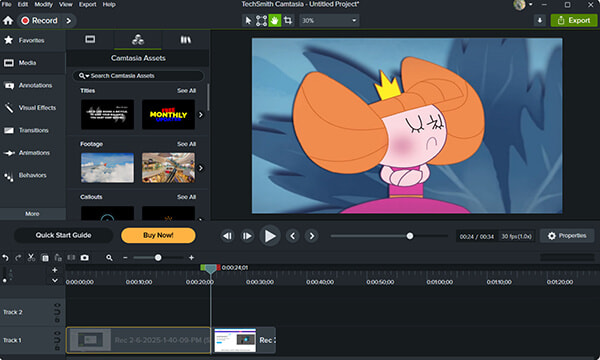Zoom out timeline with minus icon
Screen dimensions: 600x360
click(125, 258)
